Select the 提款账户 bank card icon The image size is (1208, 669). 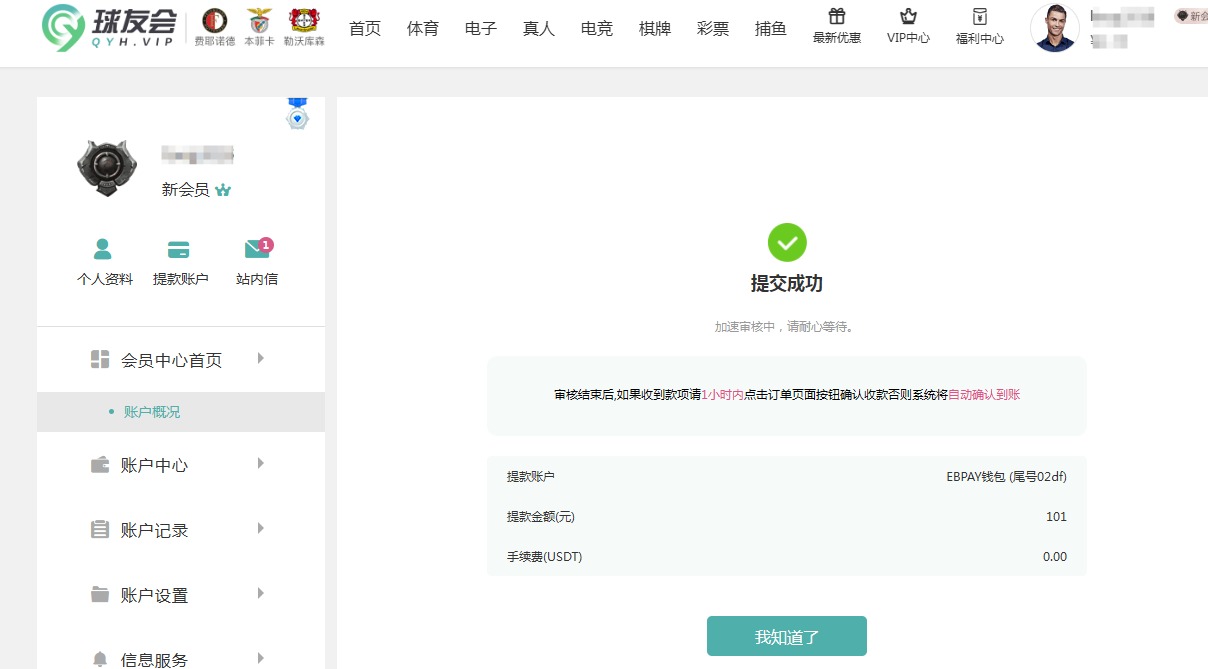tap(181, 248)
